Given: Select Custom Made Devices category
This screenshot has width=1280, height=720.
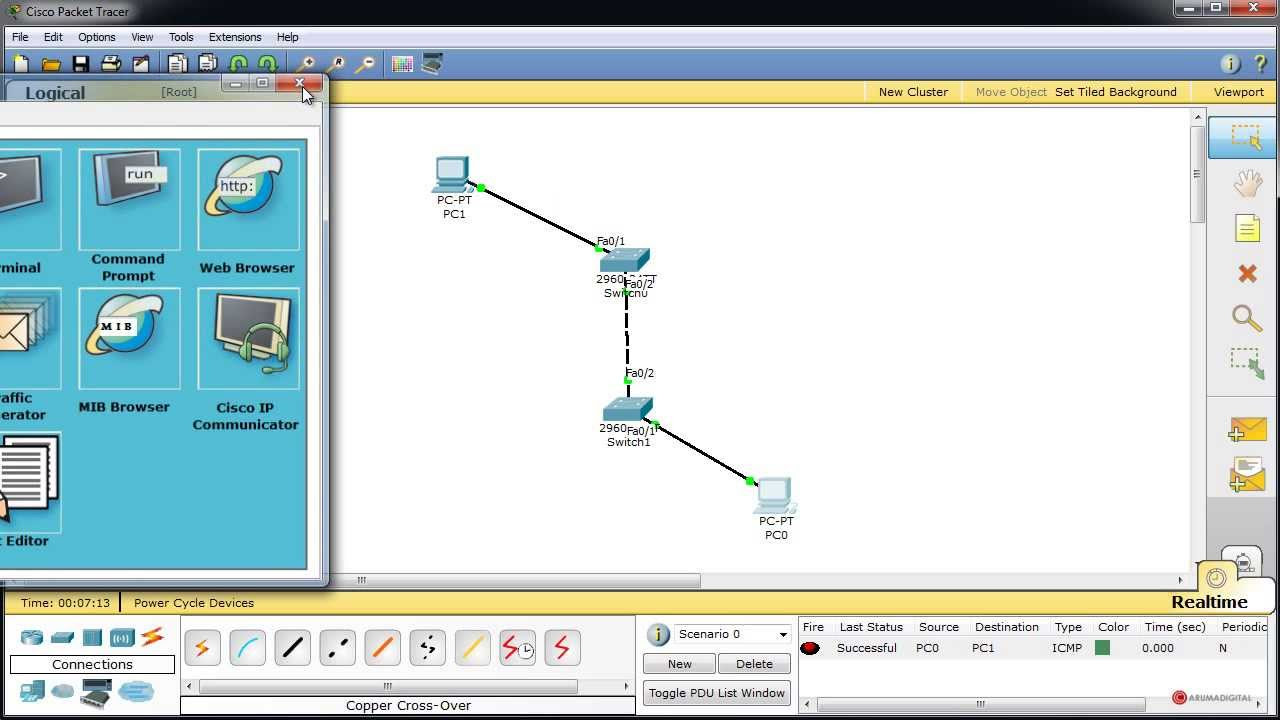Looking at the screenshot, I should tap(96, 692).
